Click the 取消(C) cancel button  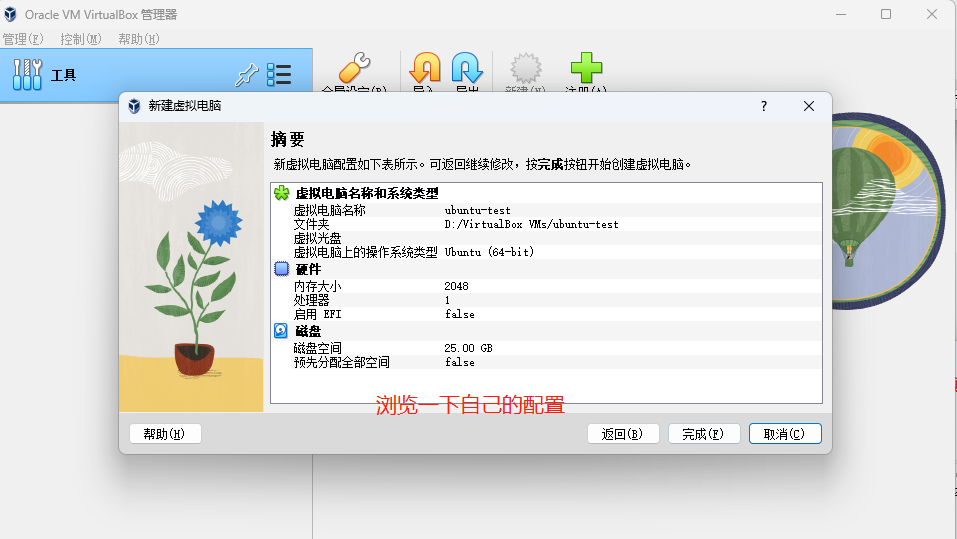(x=785, y=434)
